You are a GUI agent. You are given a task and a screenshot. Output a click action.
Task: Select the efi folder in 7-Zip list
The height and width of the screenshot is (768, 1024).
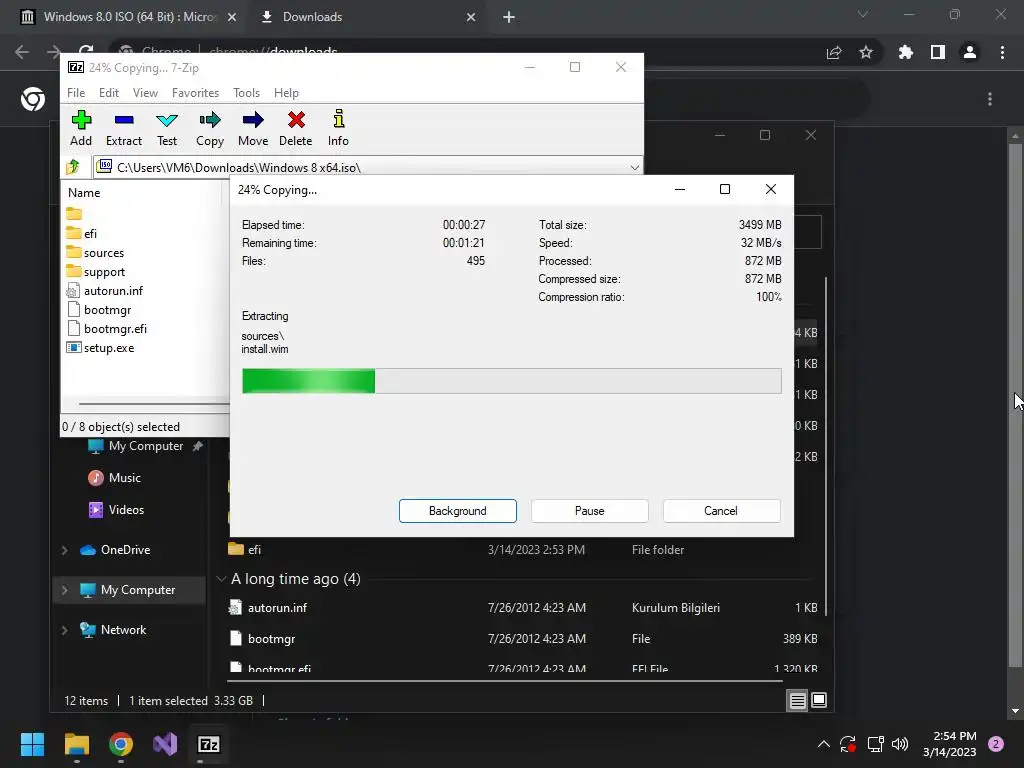(82, 233)
